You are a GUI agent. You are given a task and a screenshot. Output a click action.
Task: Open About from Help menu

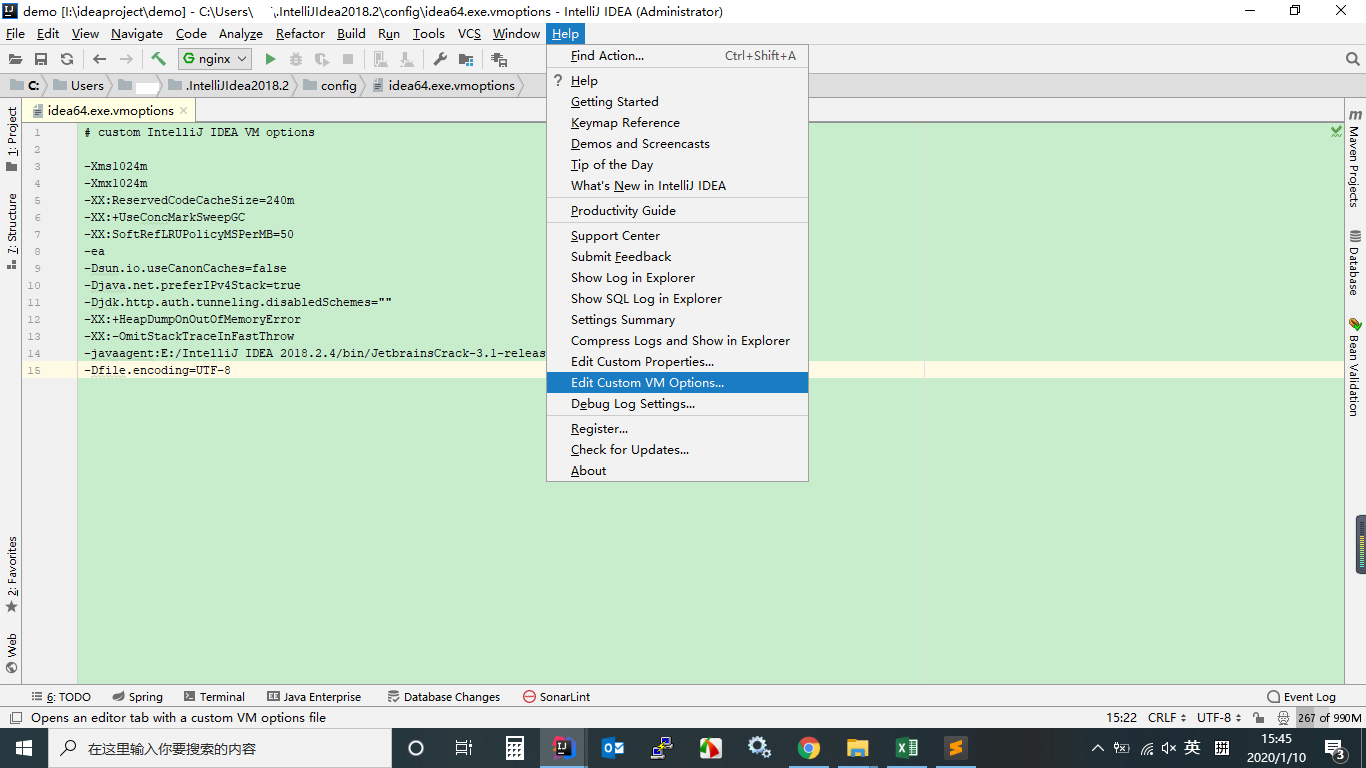(677, 471)
